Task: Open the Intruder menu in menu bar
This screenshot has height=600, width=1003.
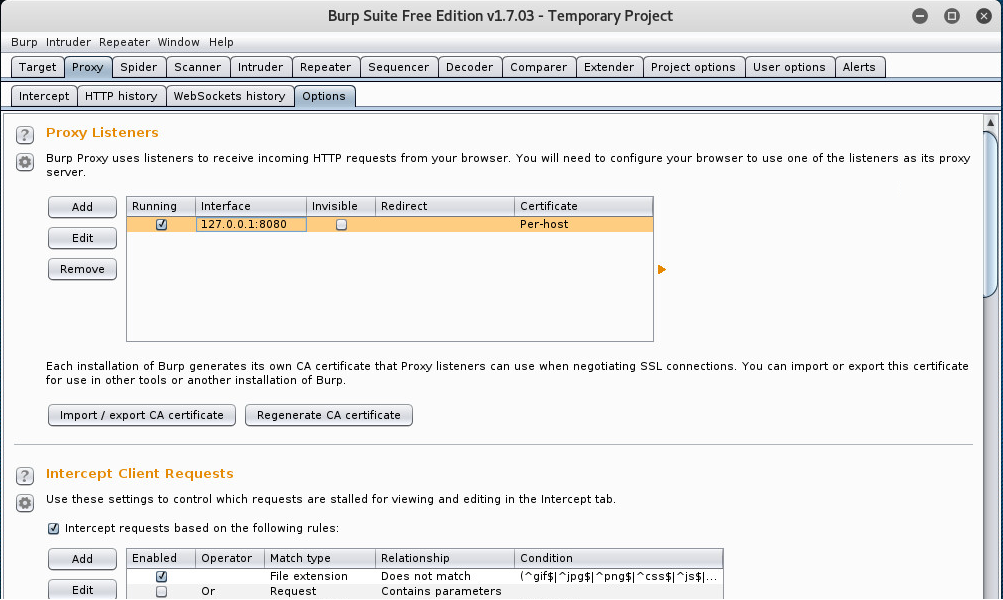Action: [68, 42]
